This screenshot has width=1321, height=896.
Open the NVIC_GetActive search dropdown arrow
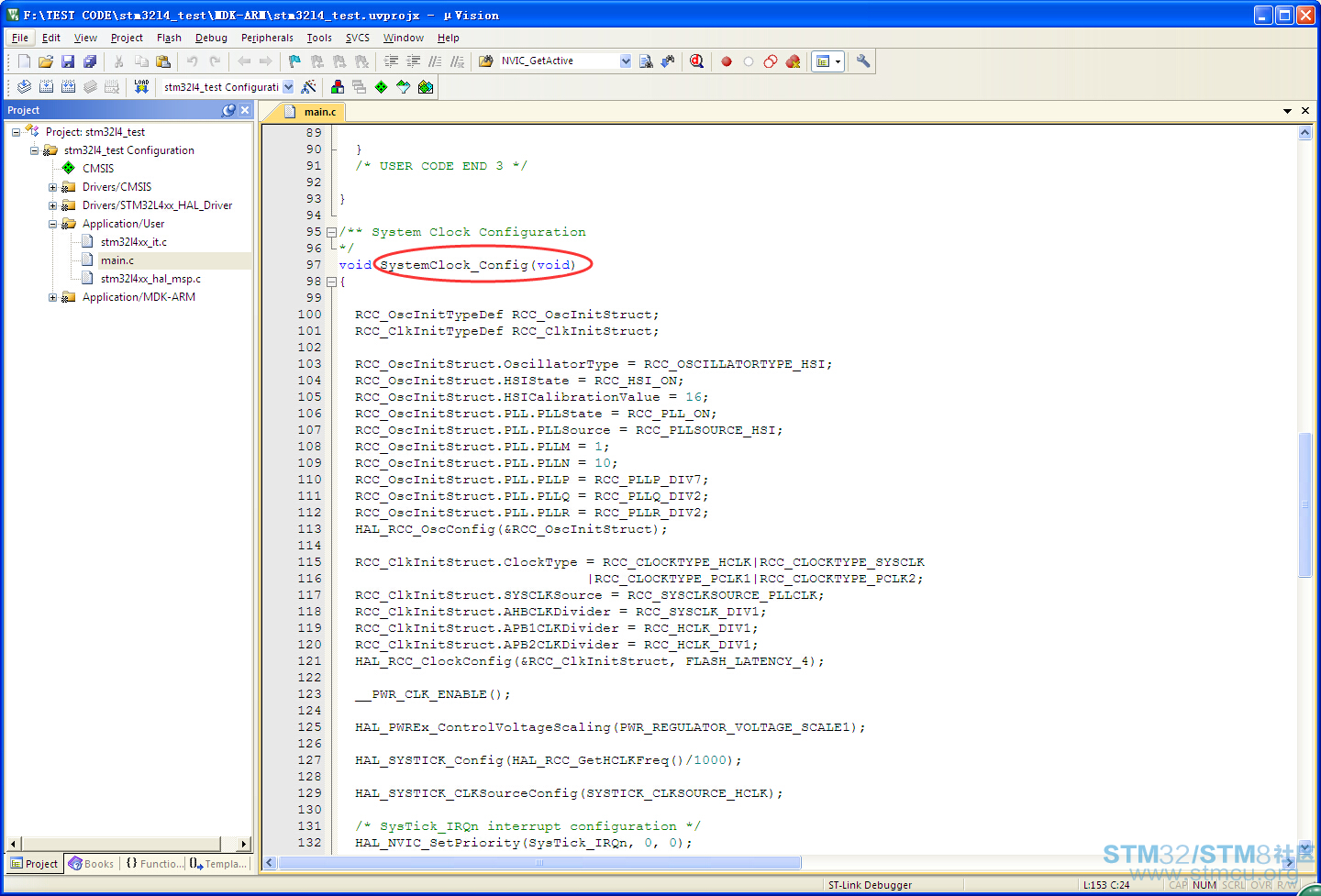point(626,61)
